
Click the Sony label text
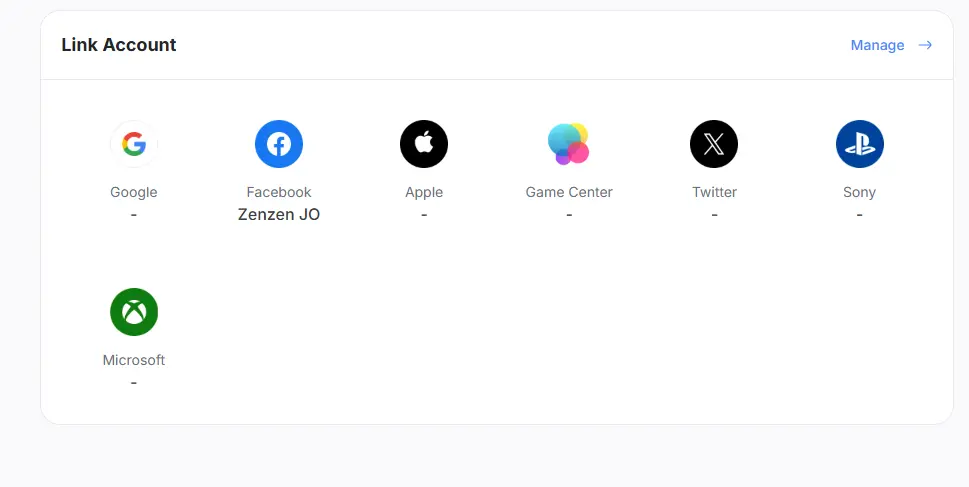pos(859,192)
